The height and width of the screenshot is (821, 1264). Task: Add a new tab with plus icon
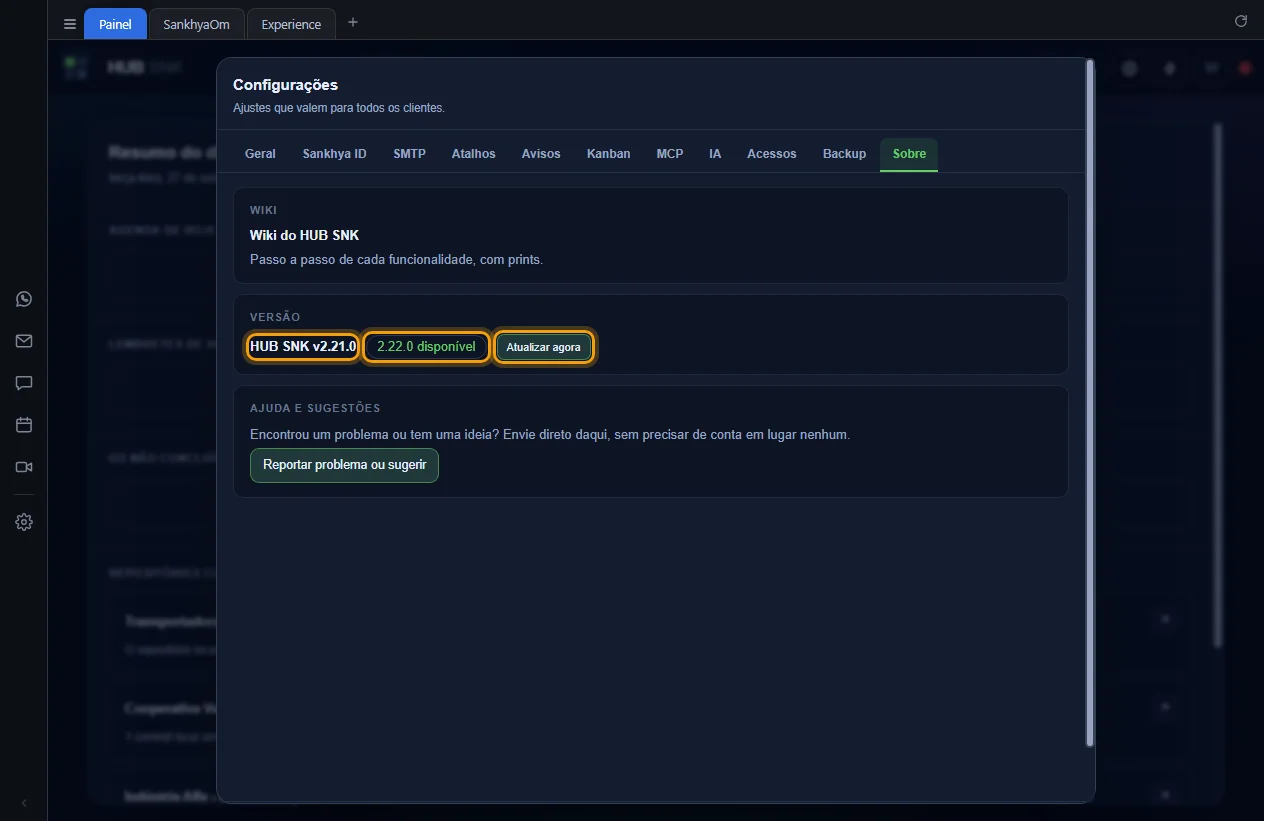352,22
